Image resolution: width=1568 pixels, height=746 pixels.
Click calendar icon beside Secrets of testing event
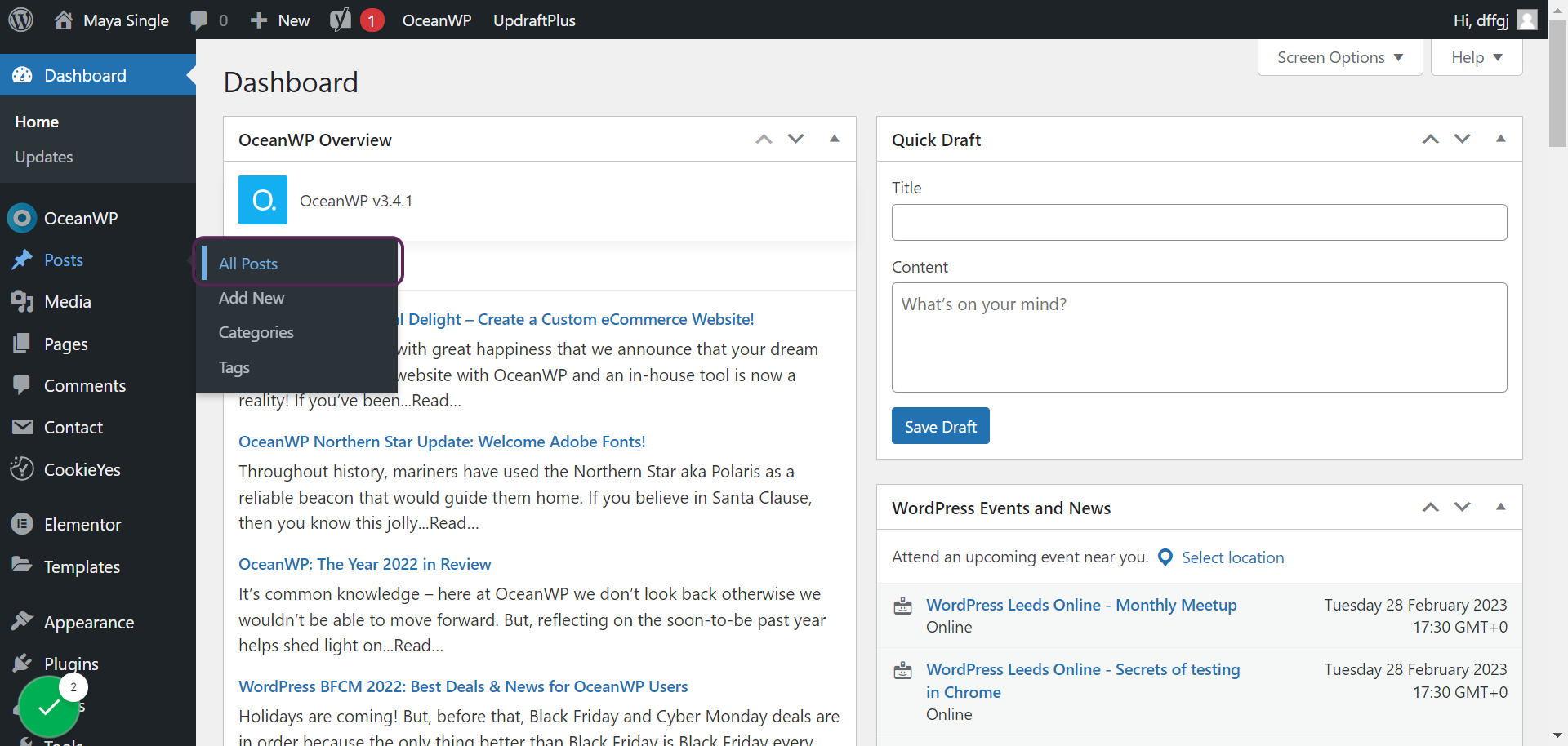pyautogui.click(x=902, y=670)
